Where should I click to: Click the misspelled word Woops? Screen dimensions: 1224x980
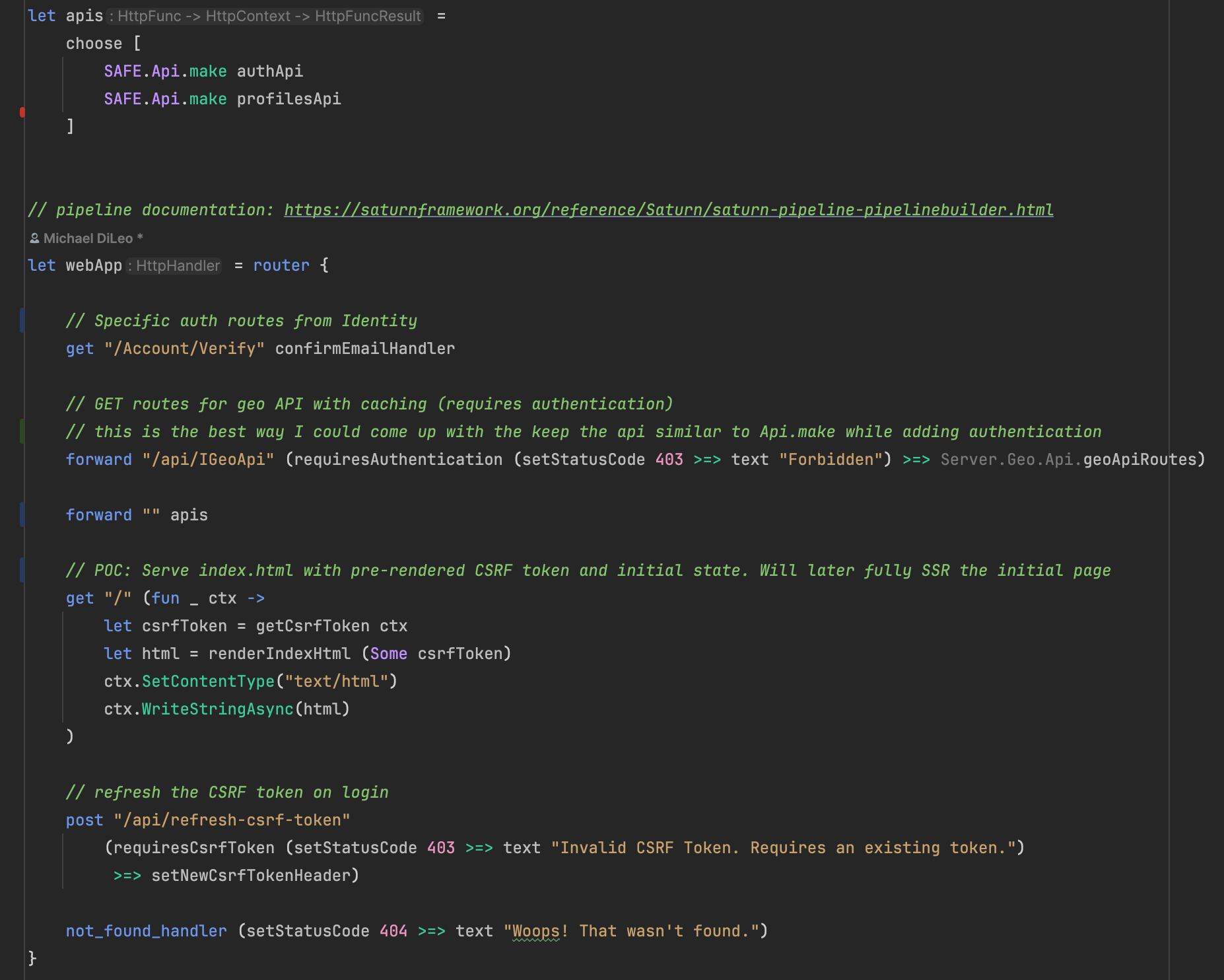click(x=536, y=930)
